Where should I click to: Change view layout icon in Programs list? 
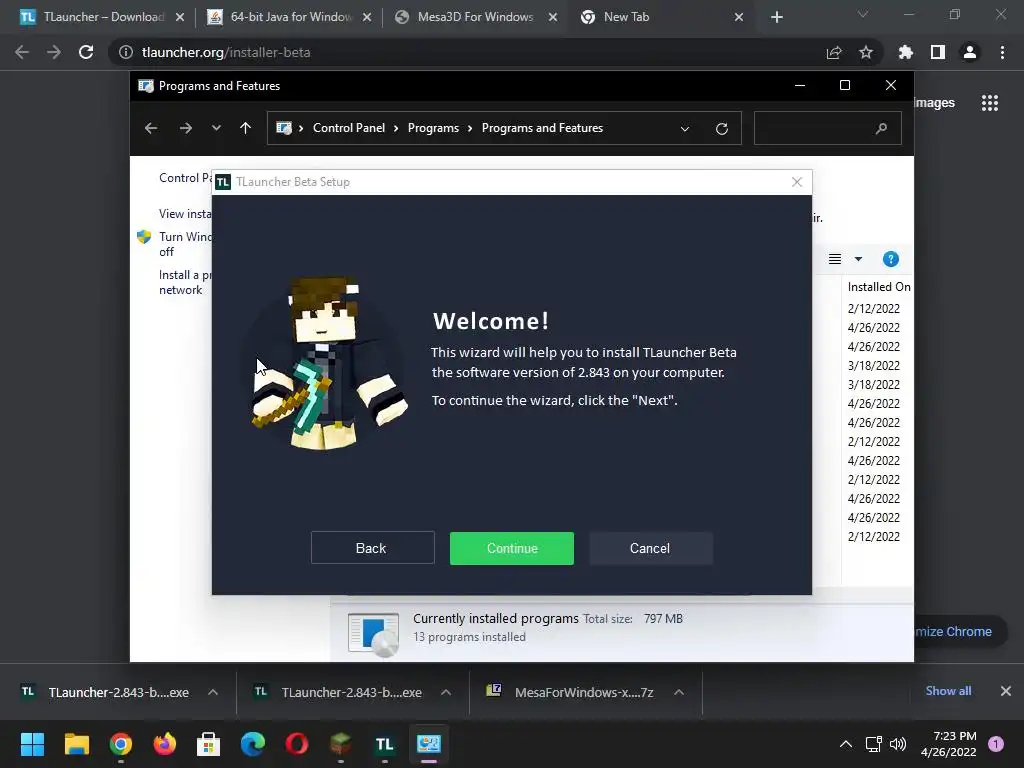pyautogui.click(x=835, y=259)
